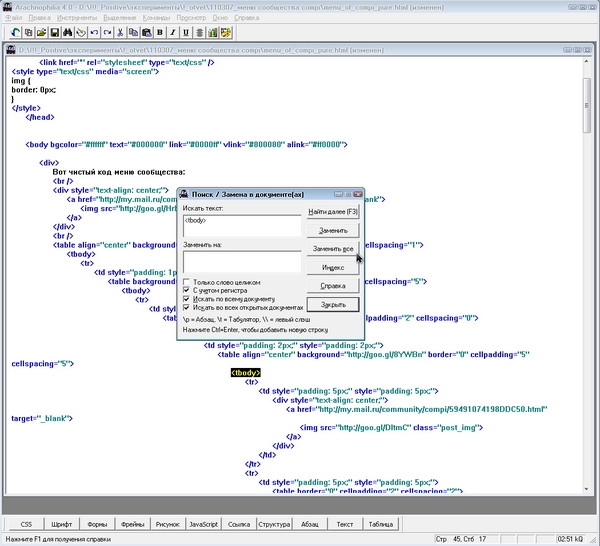The image size is (600, 546).
Task: Click the highlighted <tbody> tag in code
Action: point(246,373)
